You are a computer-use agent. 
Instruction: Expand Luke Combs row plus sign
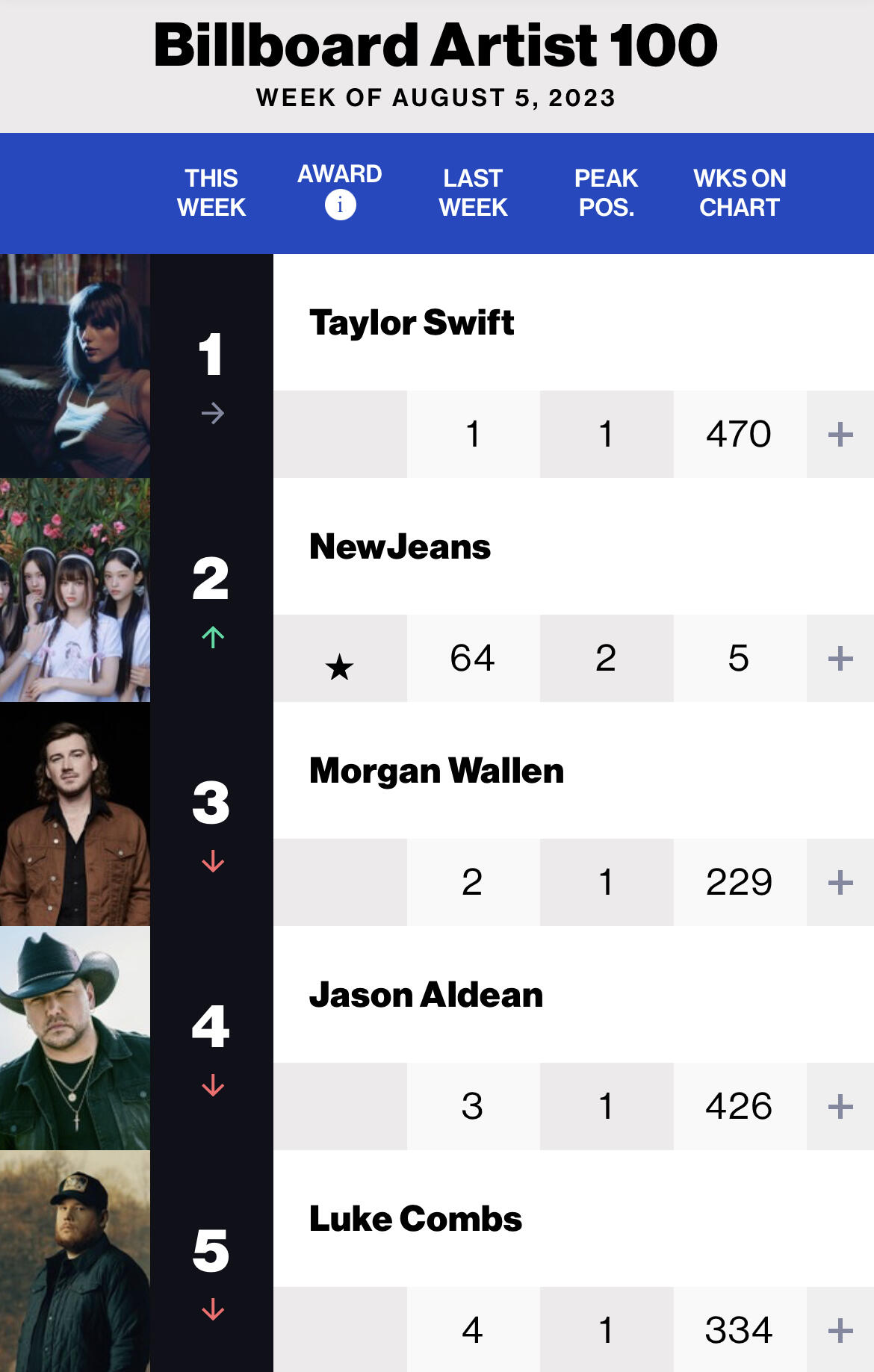[840, 1330]
